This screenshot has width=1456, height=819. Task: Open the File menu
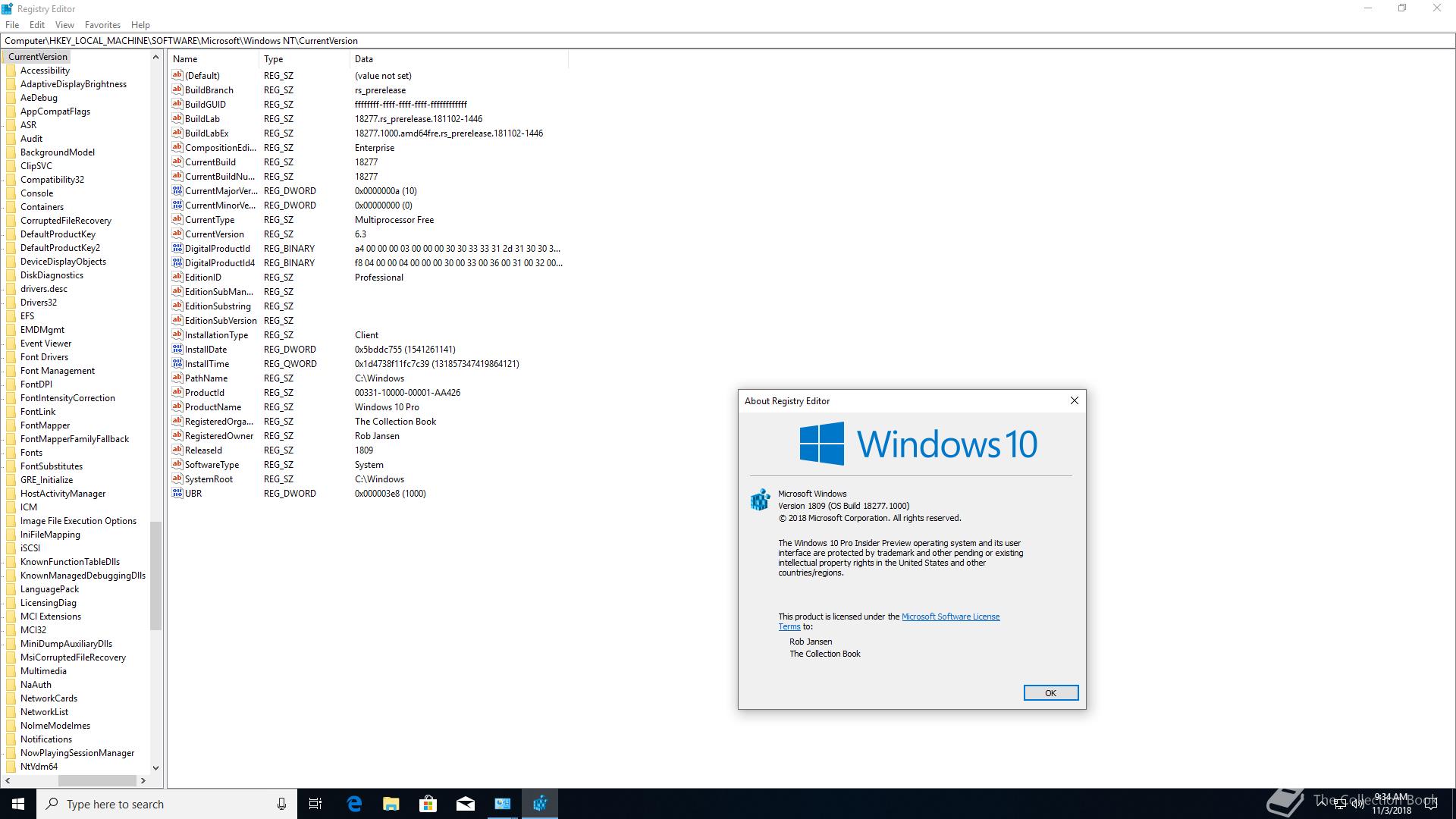[x=12, y=24]
